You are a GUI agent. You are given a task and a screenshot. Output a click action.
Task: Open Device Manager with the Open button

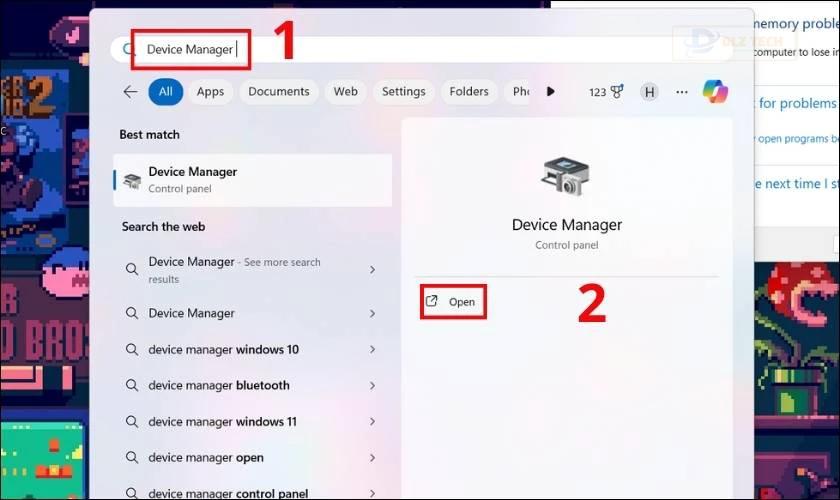click(x=453, y=302)
